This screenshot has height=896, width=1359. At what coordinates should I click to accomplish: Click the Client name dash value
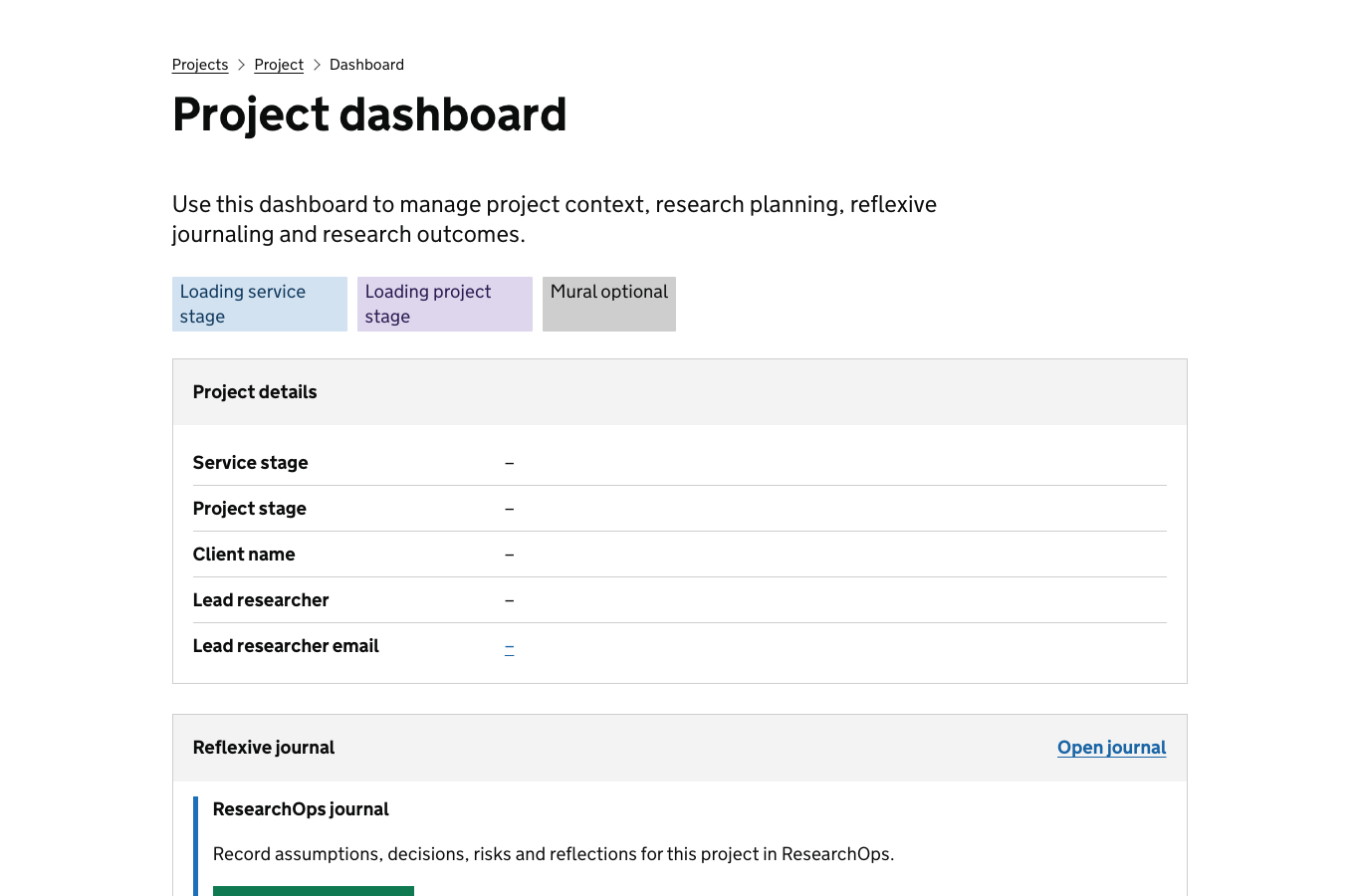click(x=509, y=555)
